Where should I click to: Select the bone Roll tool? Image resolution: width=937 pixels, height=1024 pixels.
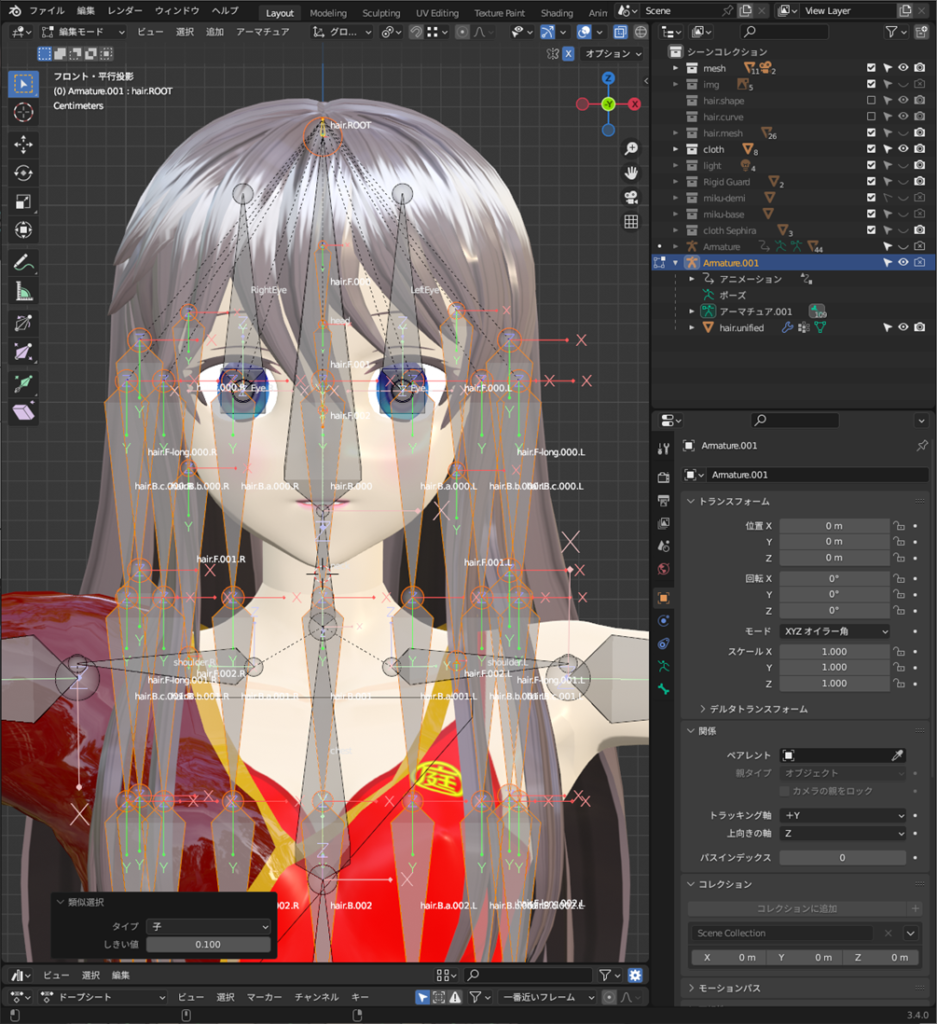click(x=24, y=323)
